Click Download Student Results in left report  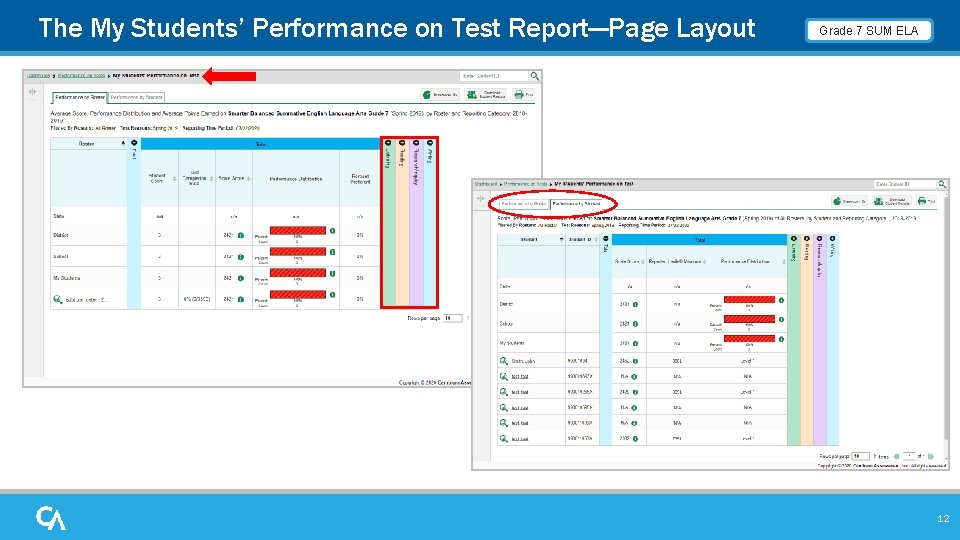click(486, 95)
